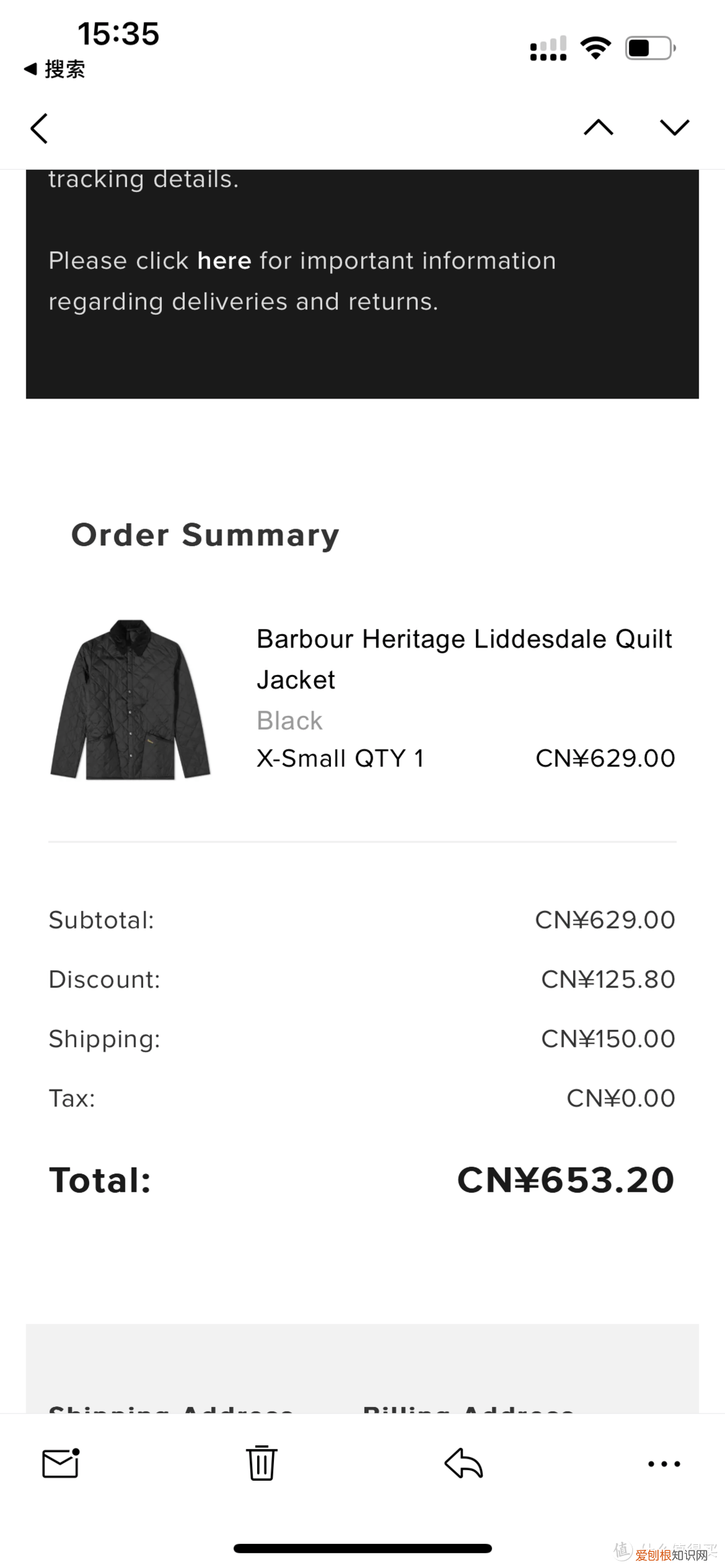
Task: Tap the Discount value CN¥125.80
Action: tap(608, 979)
